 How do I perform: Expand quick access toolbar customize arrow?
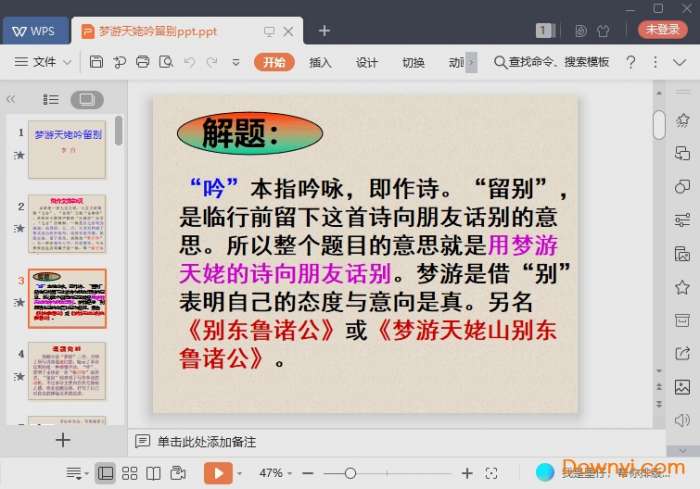pos(236,63)
